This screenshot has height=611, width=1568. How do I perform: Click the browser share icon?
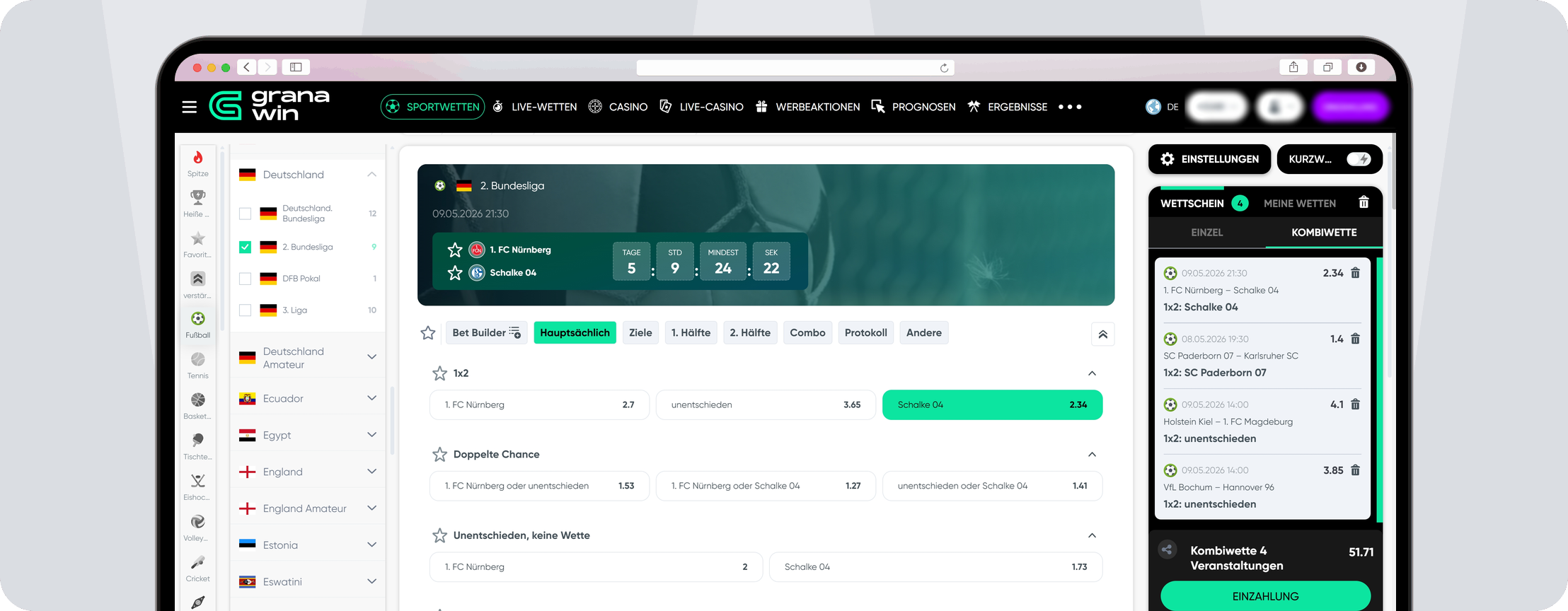coord(1293,67)
